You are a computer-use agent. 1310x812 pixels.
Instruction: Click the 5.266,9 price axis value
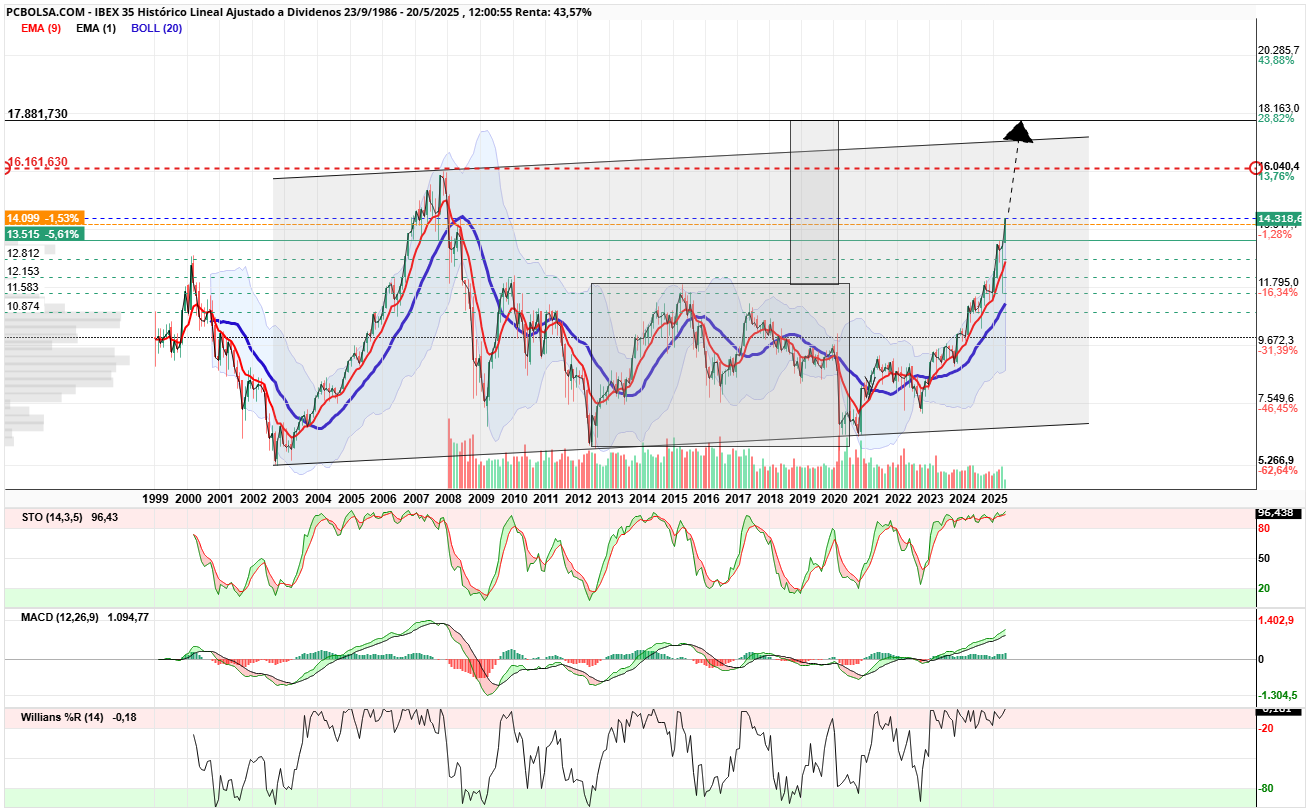tap(1277, 459)
